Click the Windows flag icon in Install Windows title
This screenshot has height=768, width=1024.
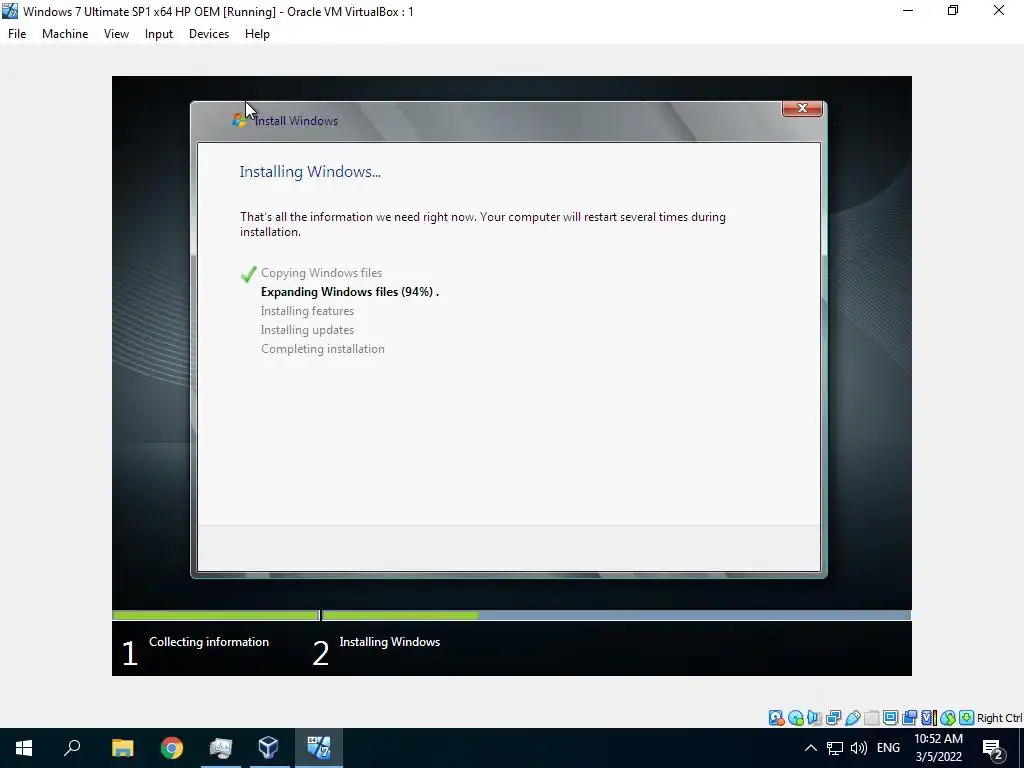[239, 120]
